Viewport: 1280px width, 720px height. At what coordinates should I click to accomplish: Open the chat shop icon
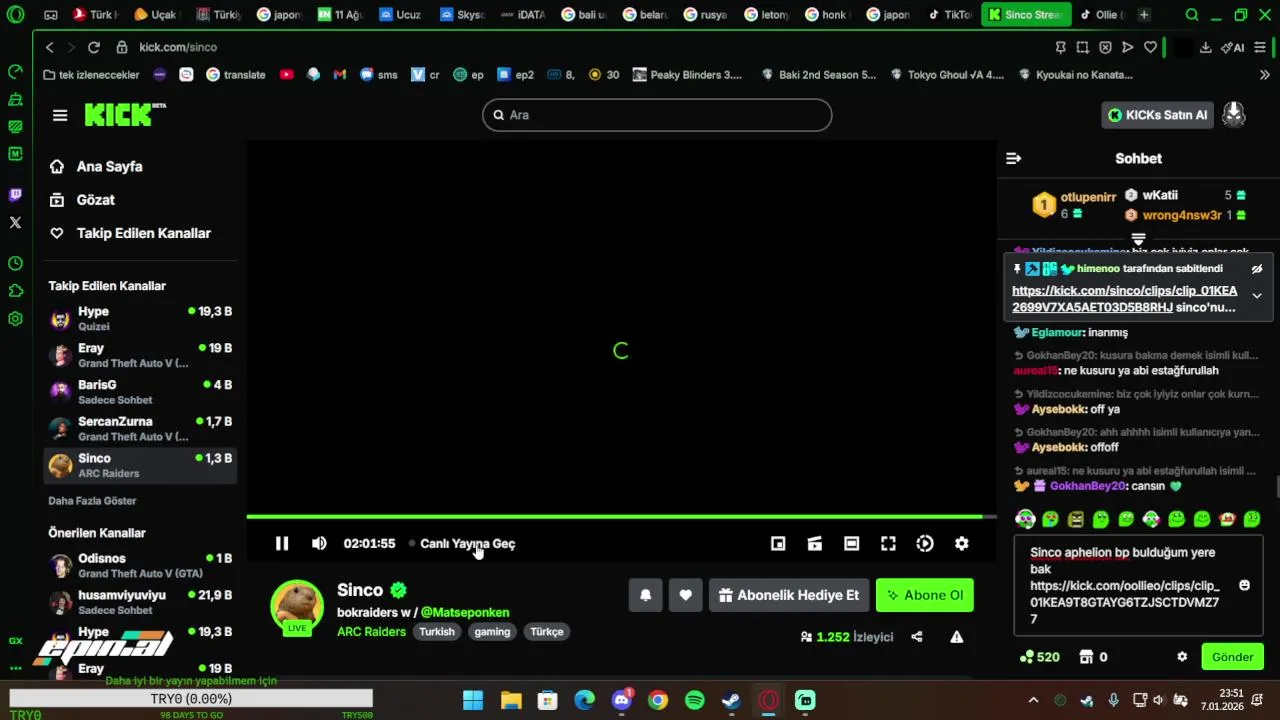point(1086,657)
